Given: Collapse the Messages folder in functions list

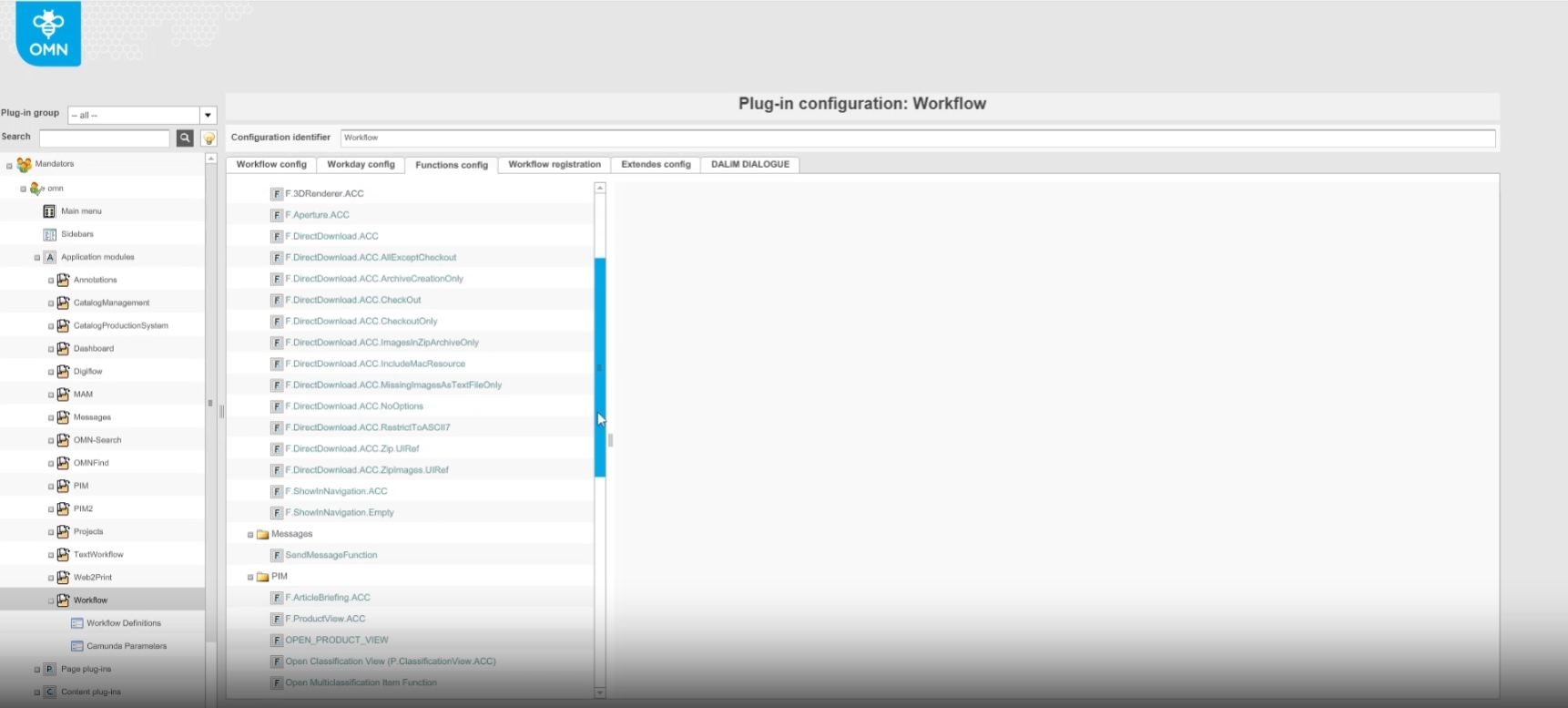Looking at the screenshot, I should pyautogui.click(x=250, y=535).
